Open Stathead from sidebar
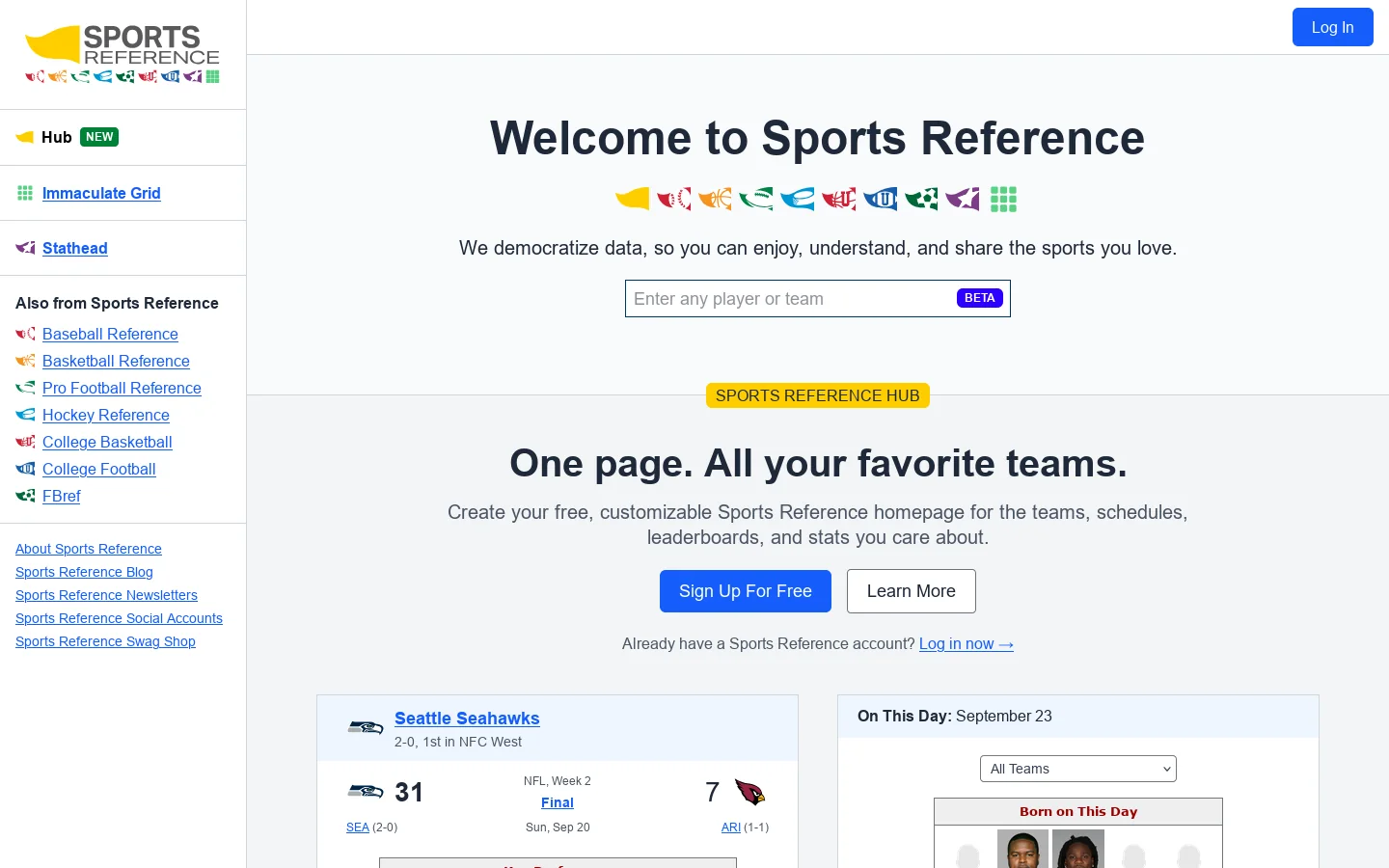The width and height of the screenshot is (1389, 868). point(75,248)
